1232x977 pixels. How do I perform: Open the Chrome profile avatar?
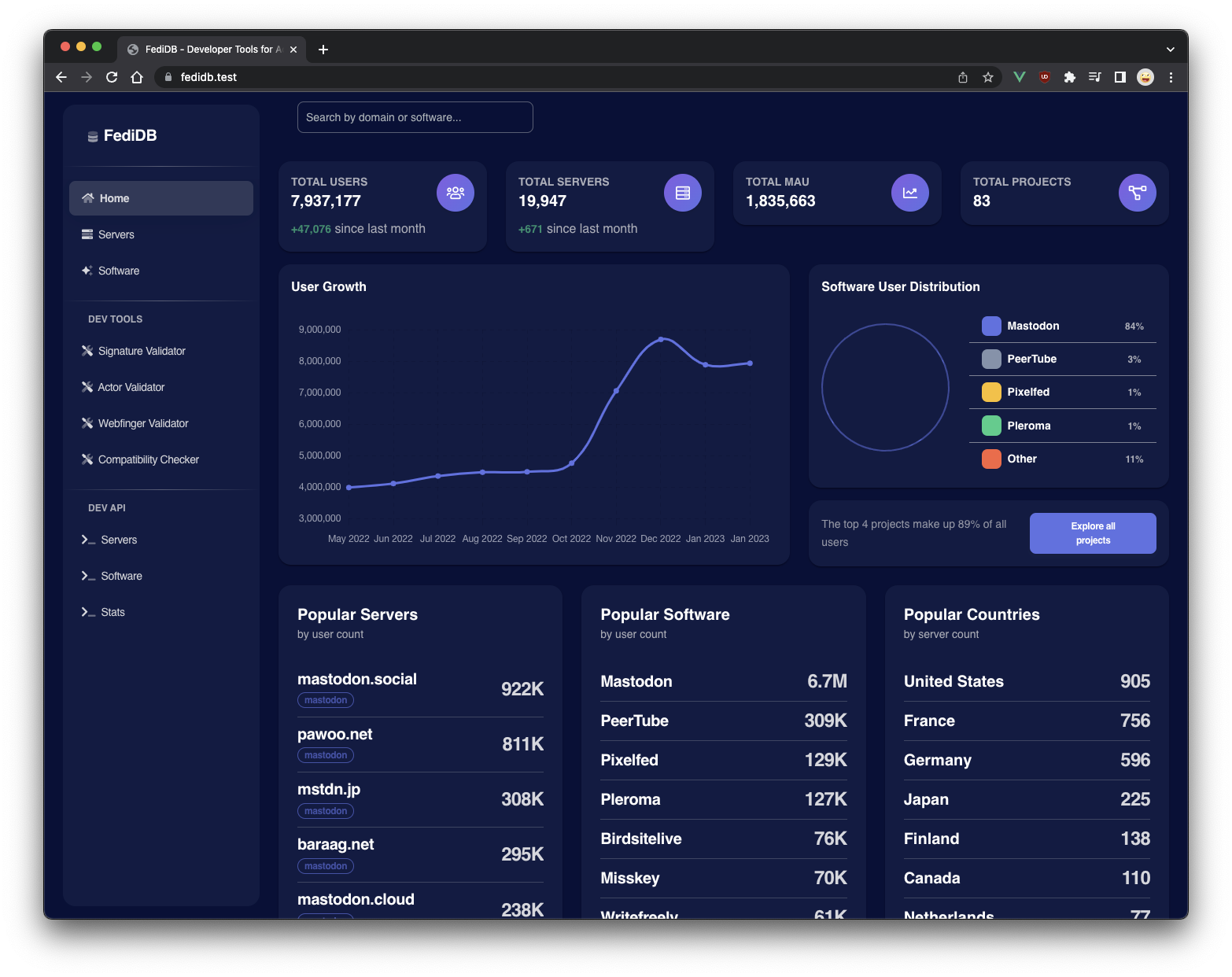pos(1145,77)
